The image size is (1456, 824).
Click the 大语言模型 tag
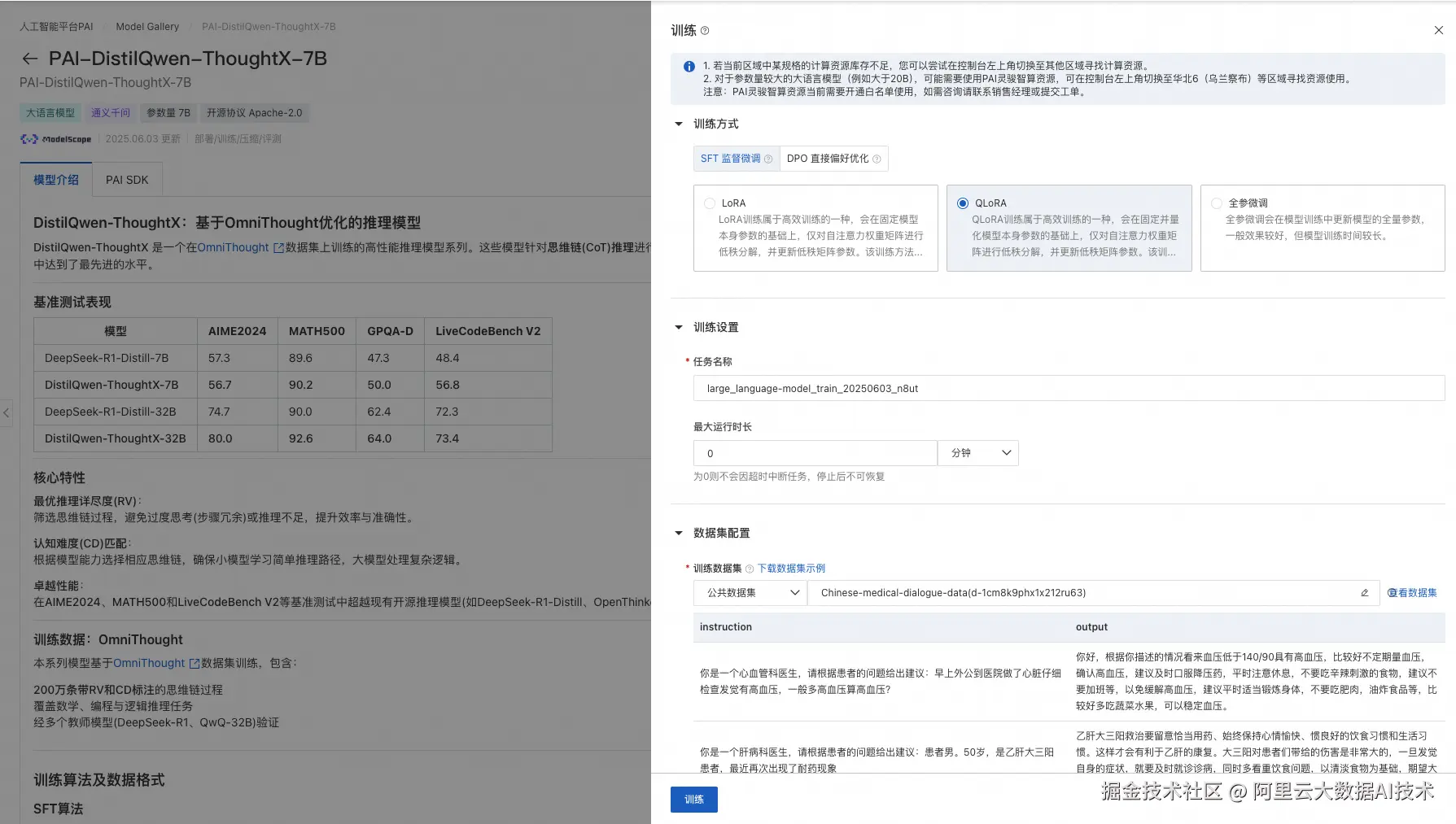(50, 113)
